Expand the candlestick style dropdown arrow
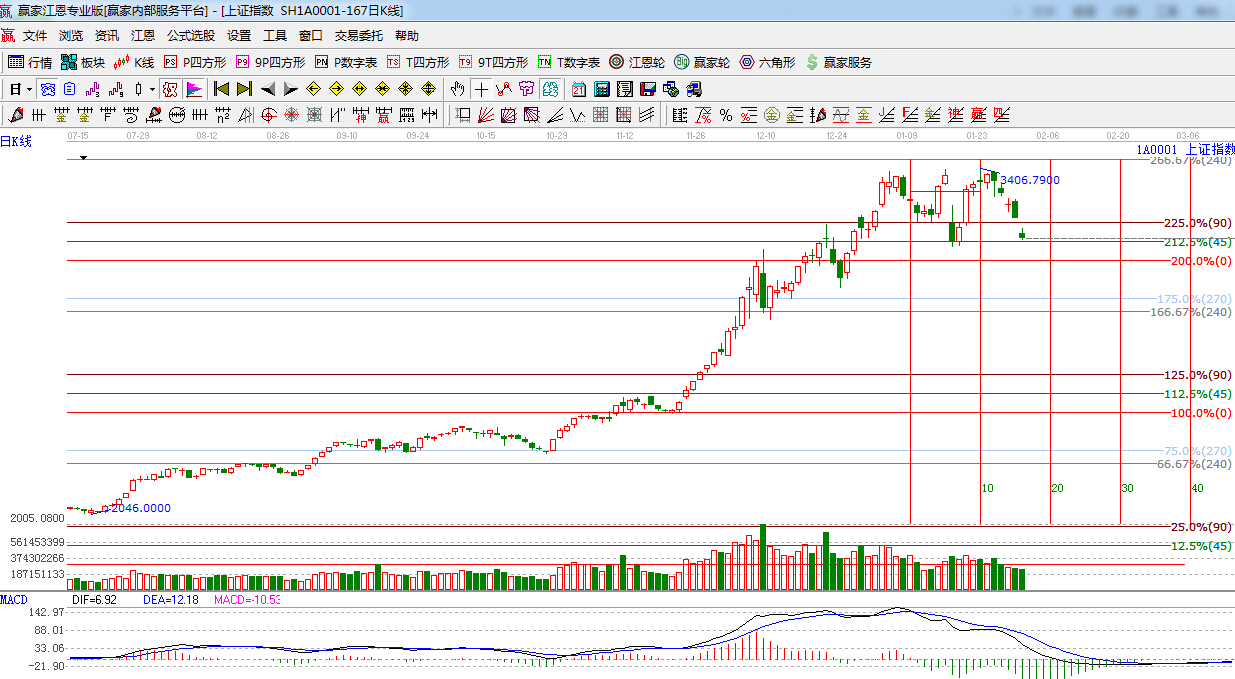 [x=152, y=89]
